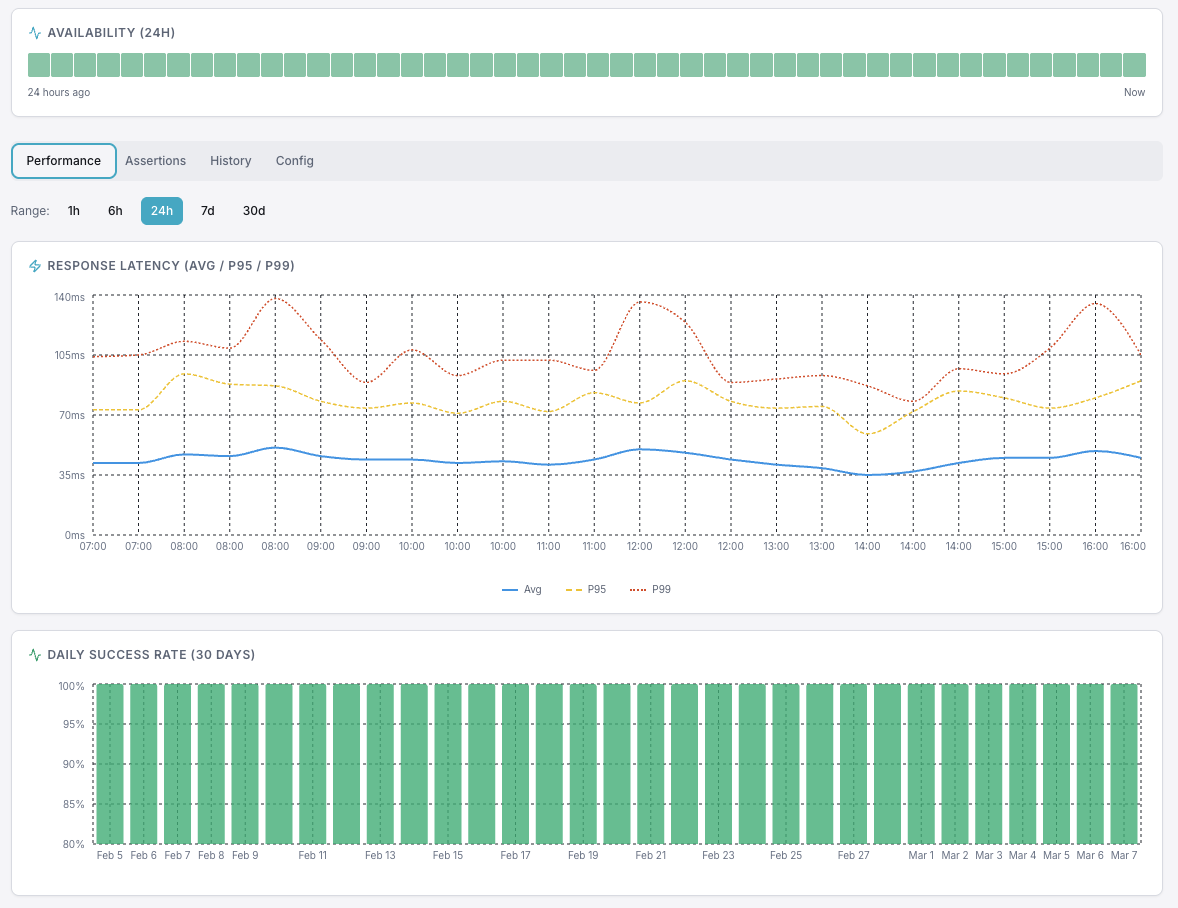Select the 1h range option
The image size is (1178, 908).
coord(73,211)
